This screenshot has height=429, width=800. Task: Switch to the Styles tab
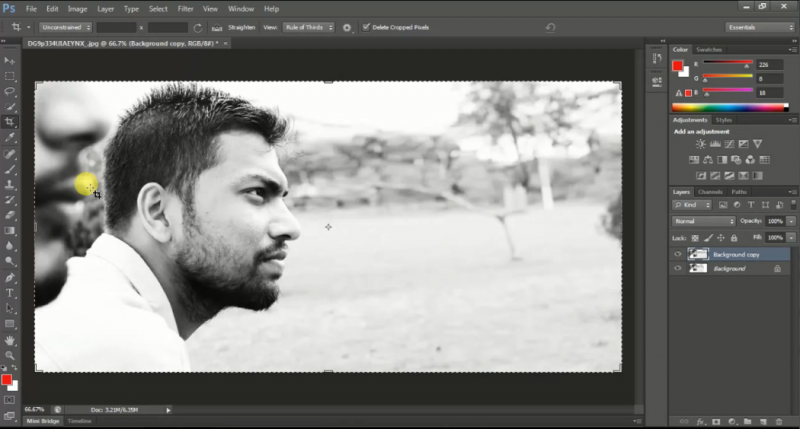point(723,120)
